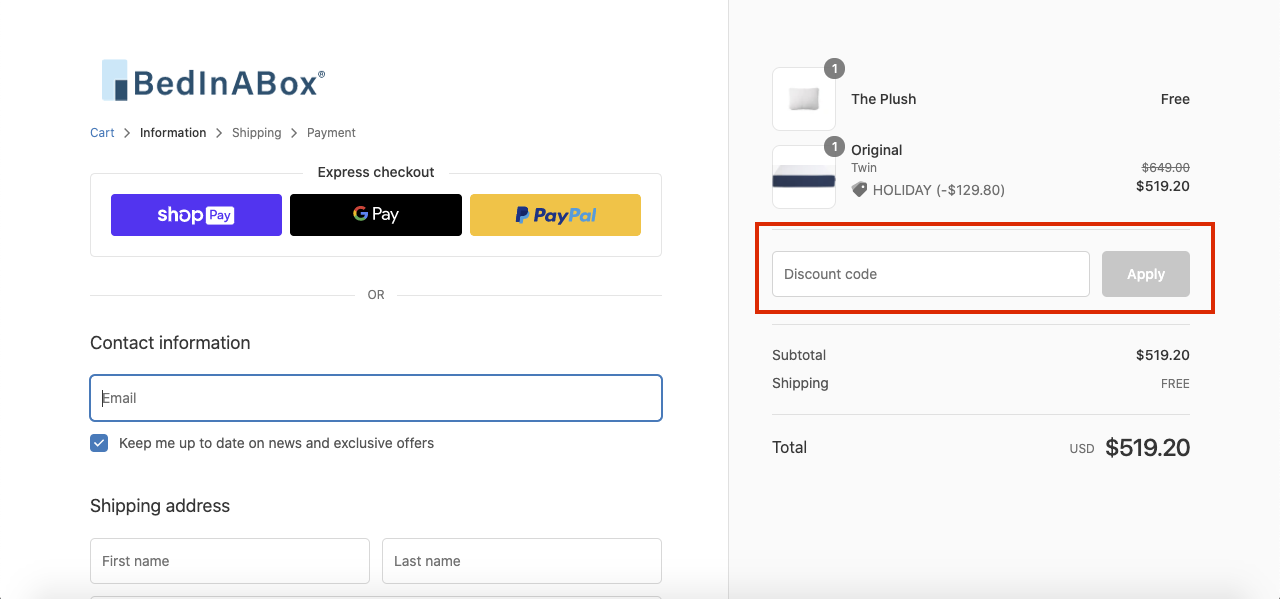
Task: Apply the discount code
Action: tap(1146, 274)
